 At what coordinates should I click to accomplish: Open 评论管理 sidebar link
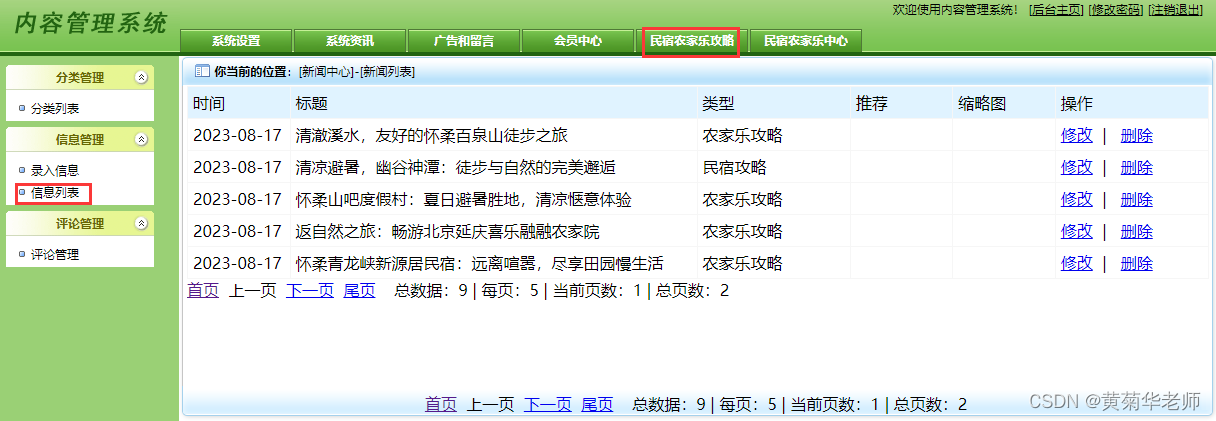(x=55, y=255)
